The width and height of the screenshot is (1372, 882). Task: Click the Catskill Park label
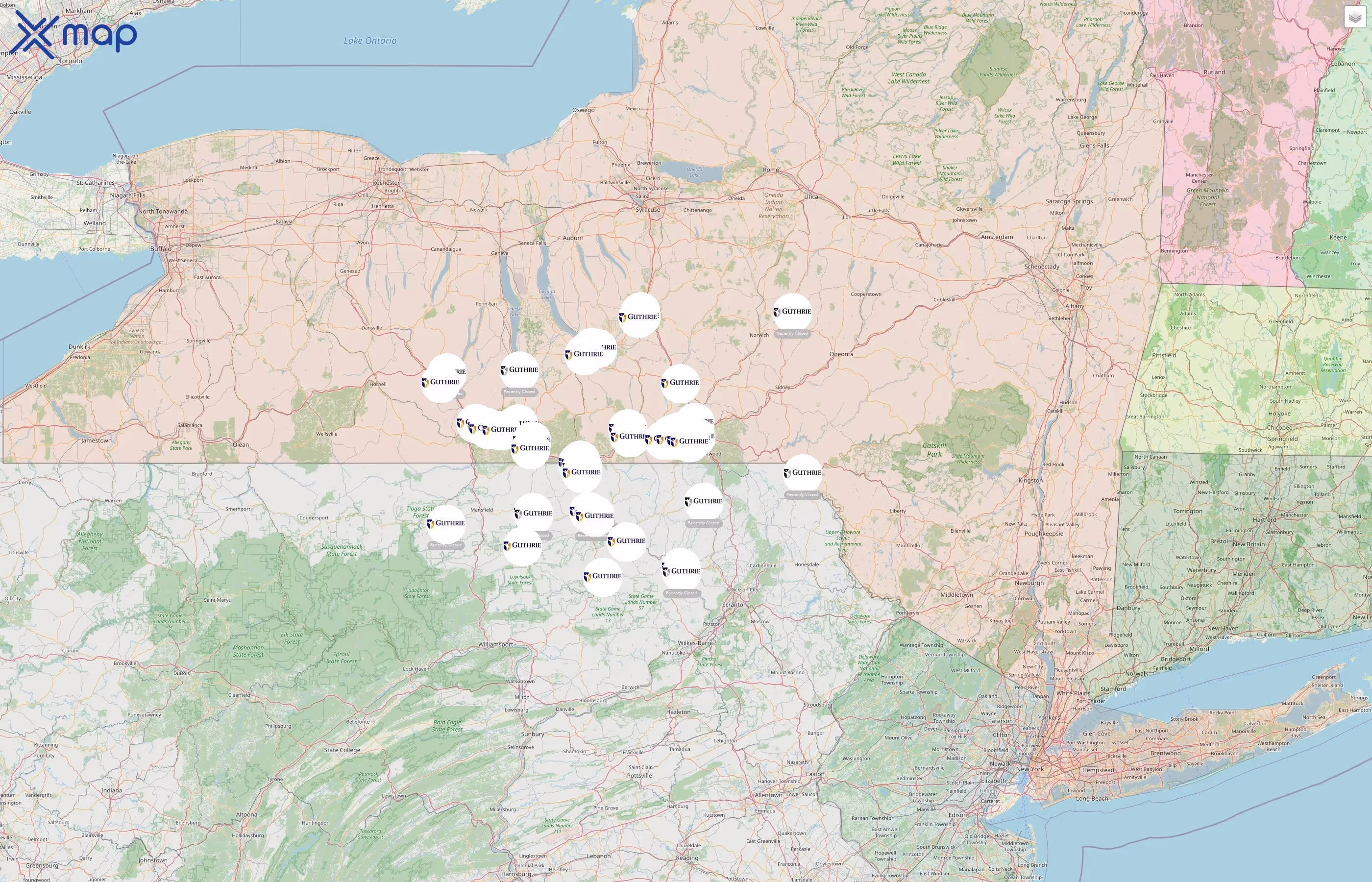coord(934,450)
